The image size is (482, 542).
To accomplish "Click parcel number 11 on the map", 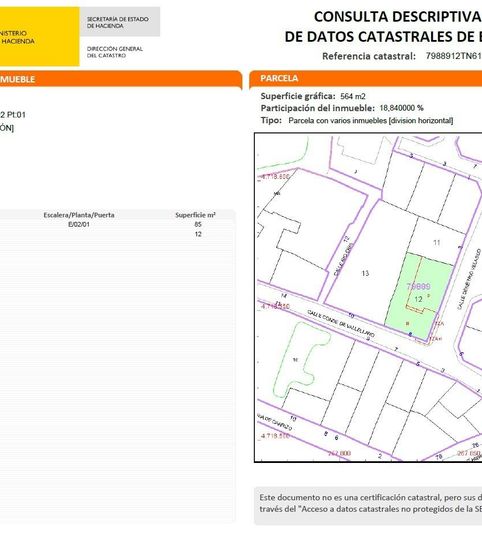I will pyautogui.click(x=437, y=243).
